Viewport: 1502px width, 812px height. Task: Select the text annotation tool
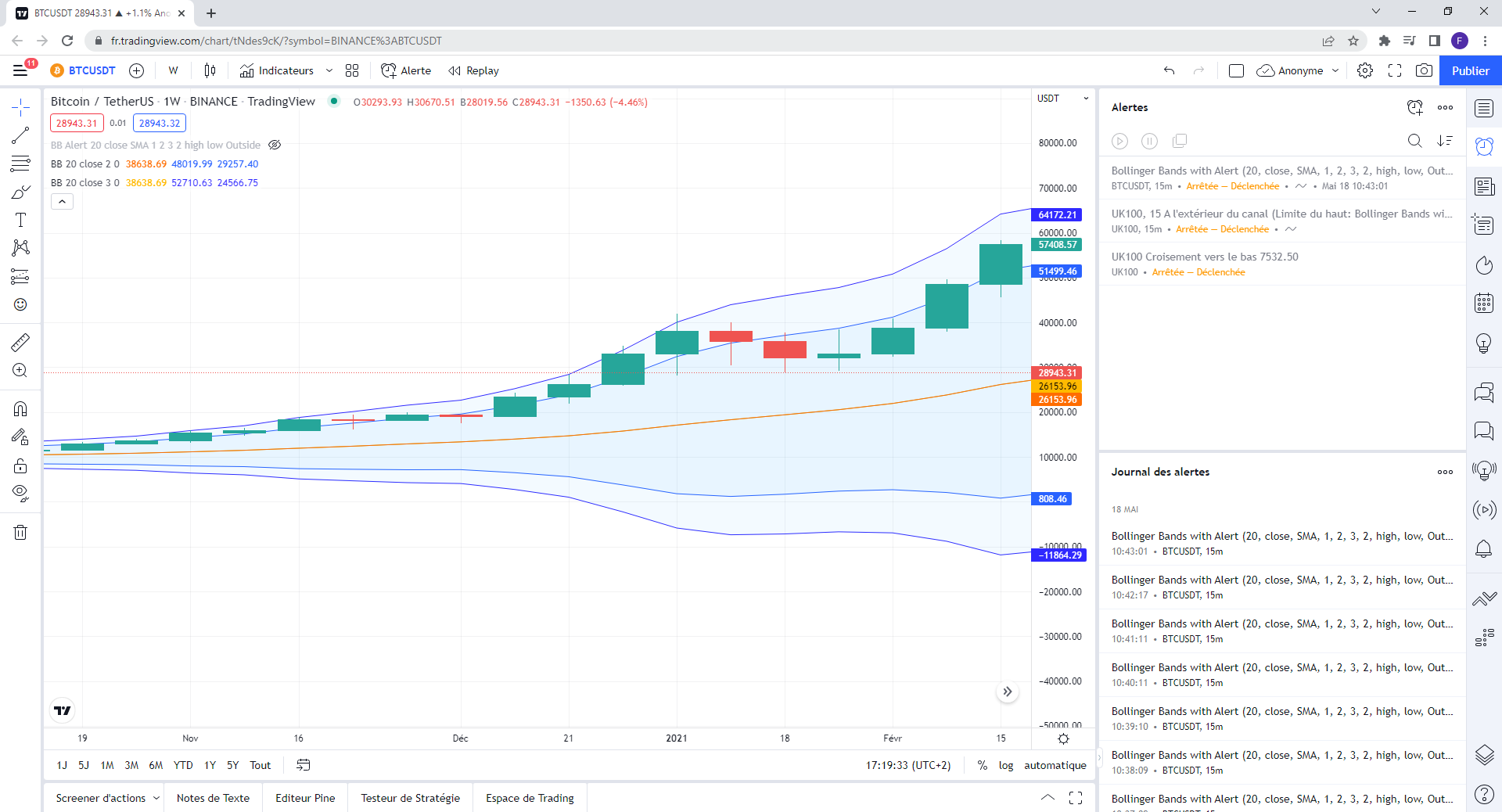point(20,220)
